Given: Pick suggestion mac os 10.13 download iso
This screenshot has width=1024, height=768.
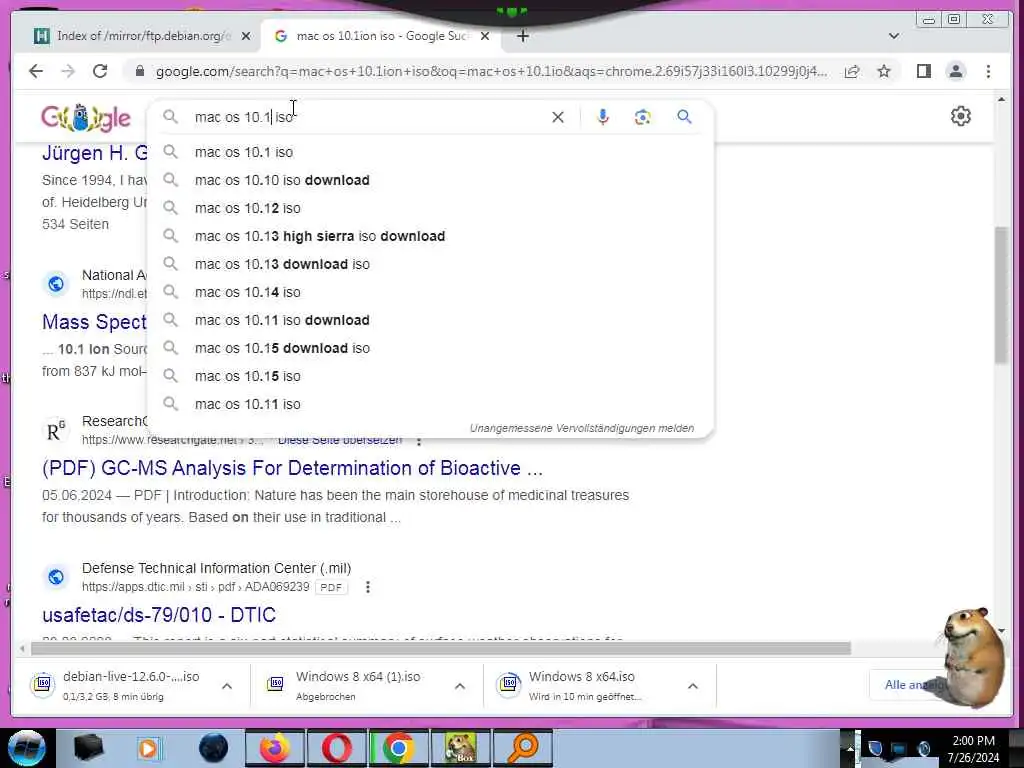Looking at the screenshot, I should 431,264.
